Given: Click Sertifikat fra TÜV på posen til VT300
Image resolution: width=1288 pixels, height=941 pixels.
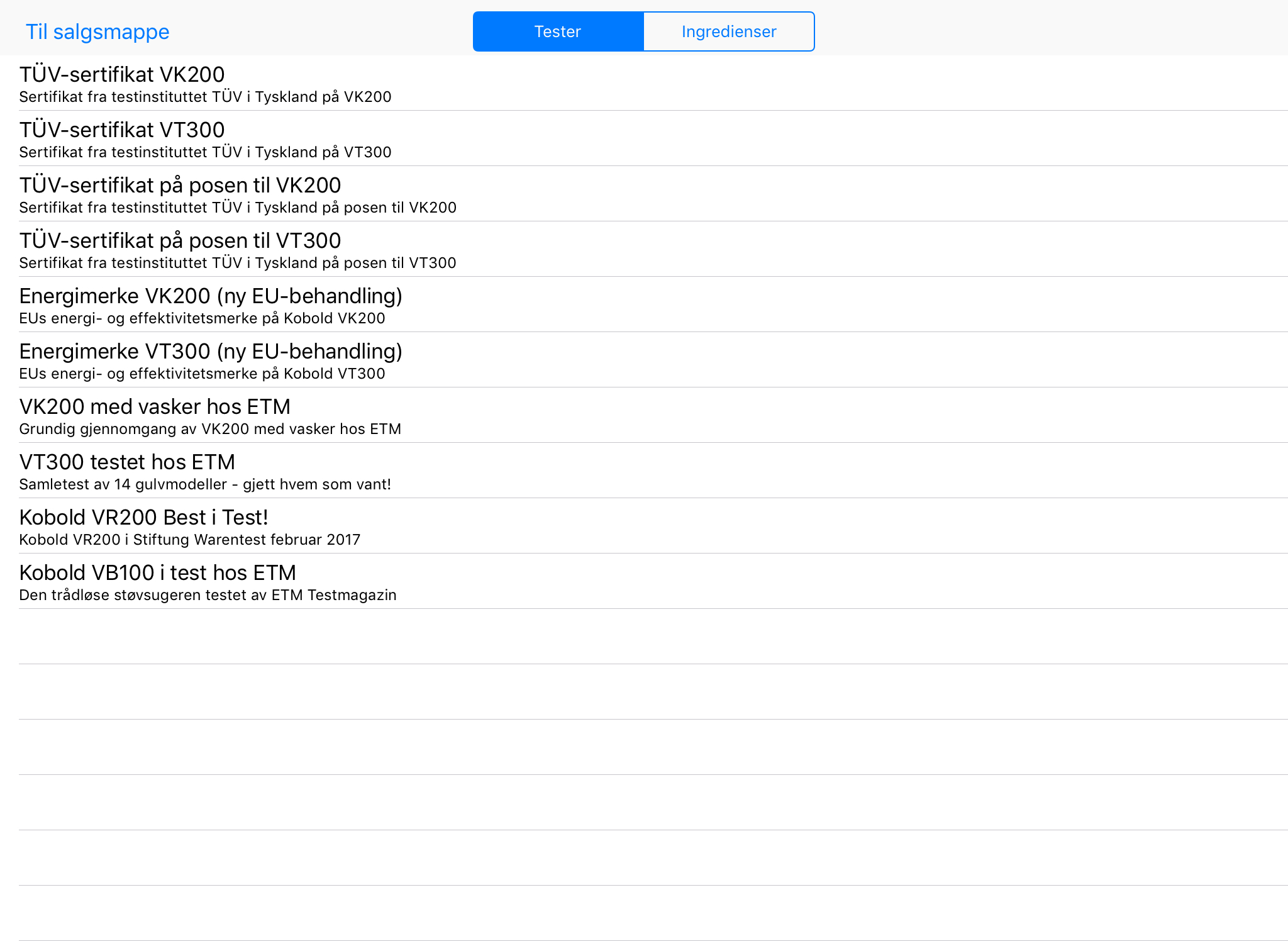Looking at the screenshot, I should [238, 263].
